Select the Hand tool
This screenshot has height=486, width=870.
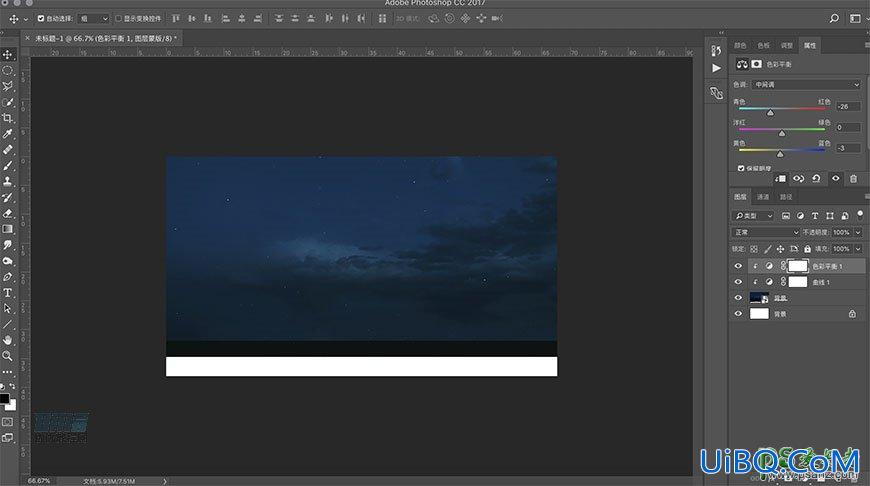tap(8, 340)
